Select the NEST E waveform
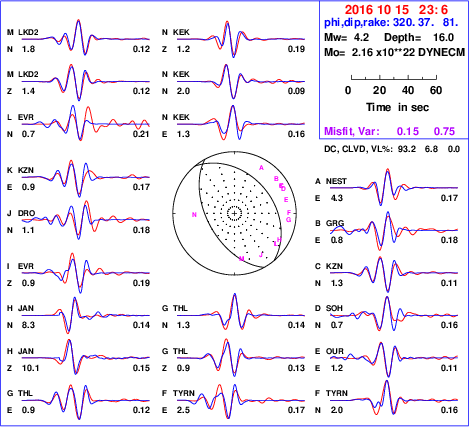The image size is (469, 427). 394,187
